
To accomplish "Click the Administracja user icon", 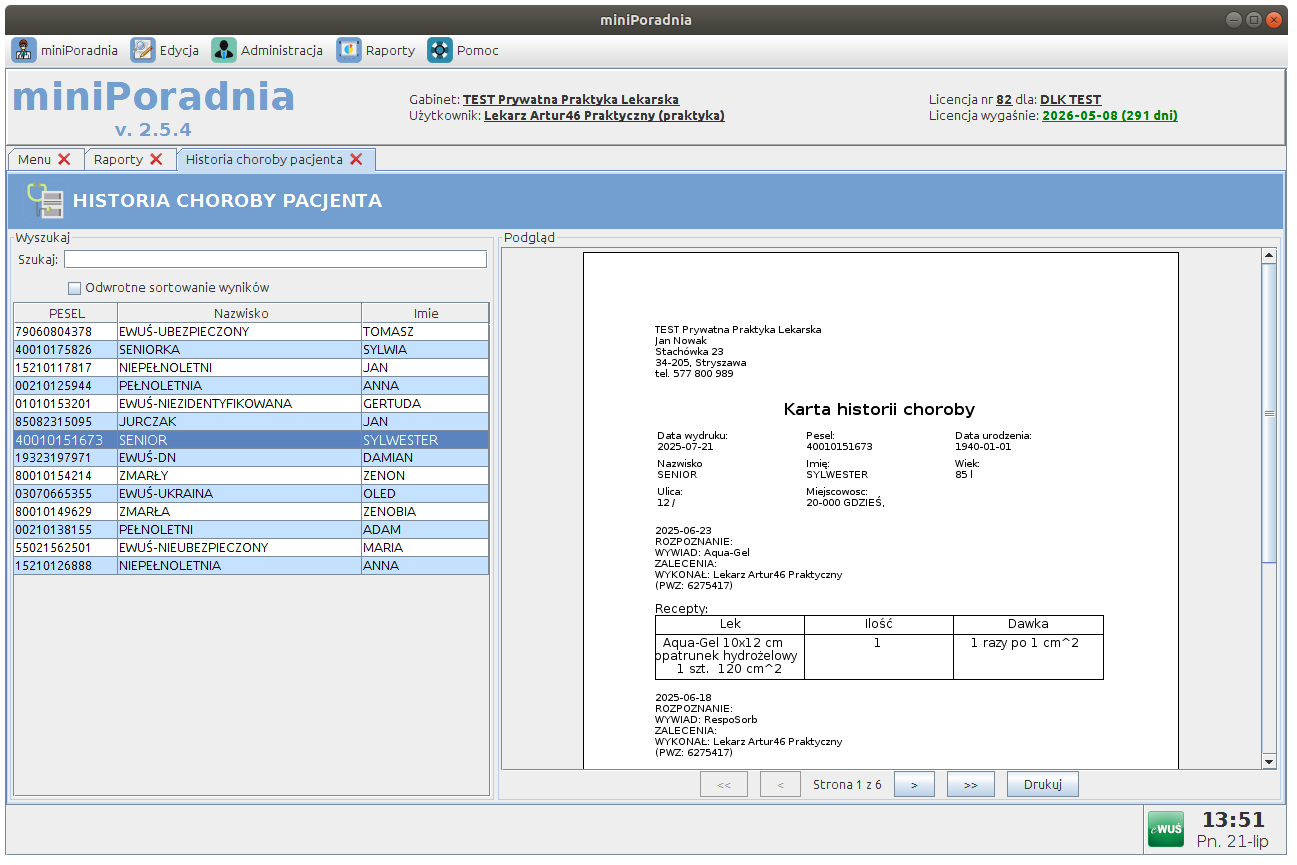I will [224, 50].
